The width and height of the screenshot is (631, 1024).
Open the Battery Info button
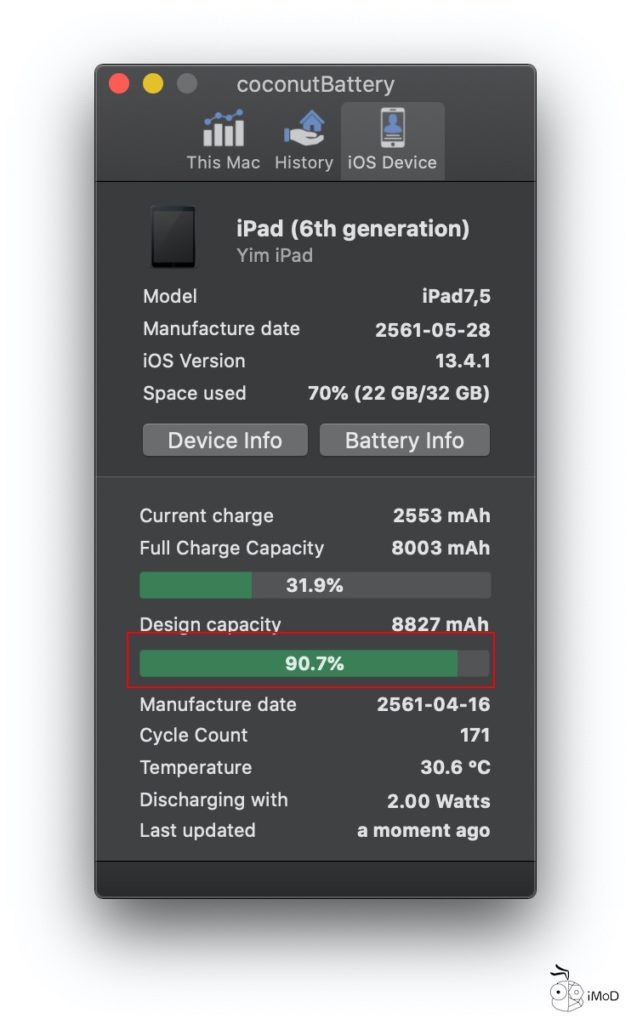point(404,441)
